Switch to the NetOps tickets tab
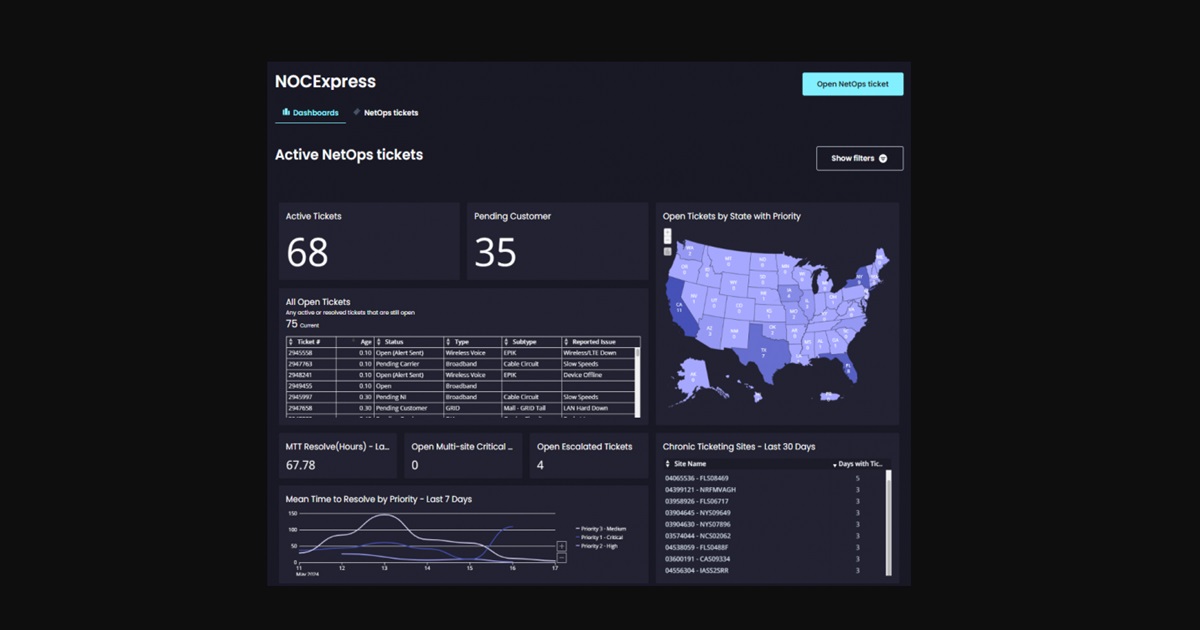1200x630 pixels. pos(385,113)
